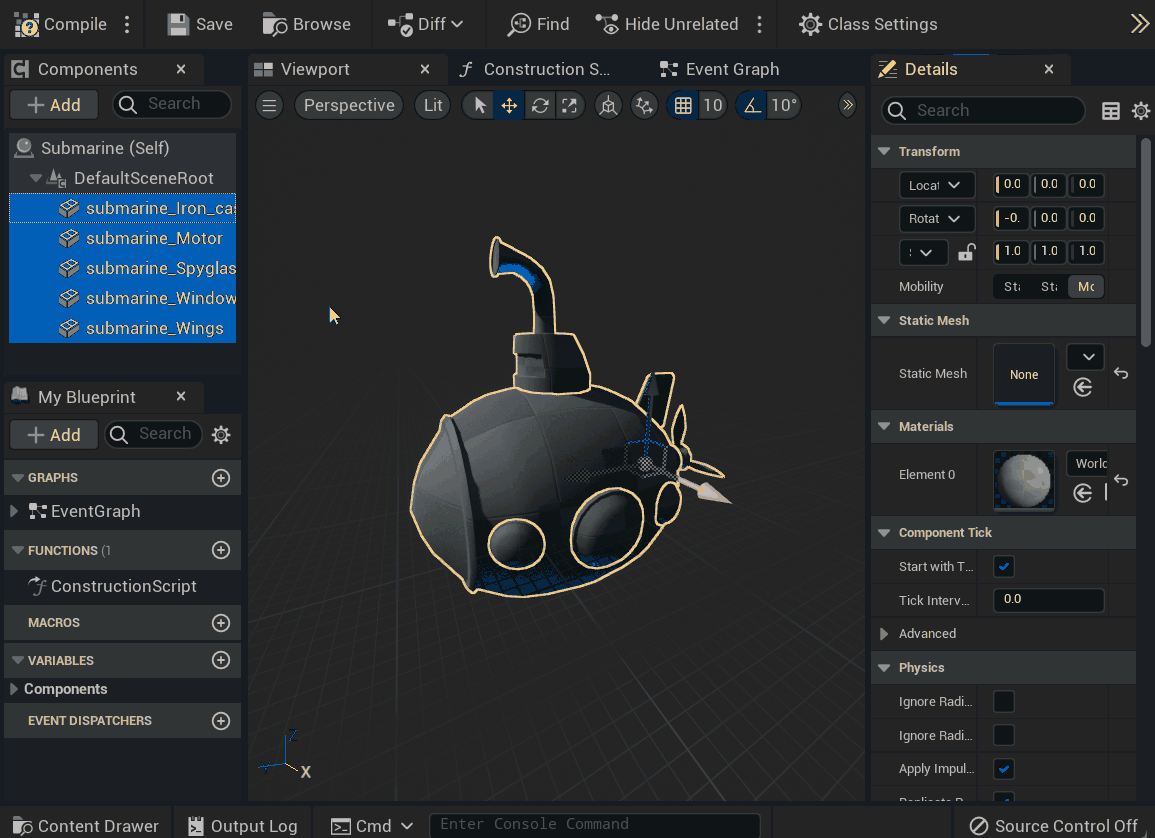Switch to the Event Graph tab

pos(731,69)
